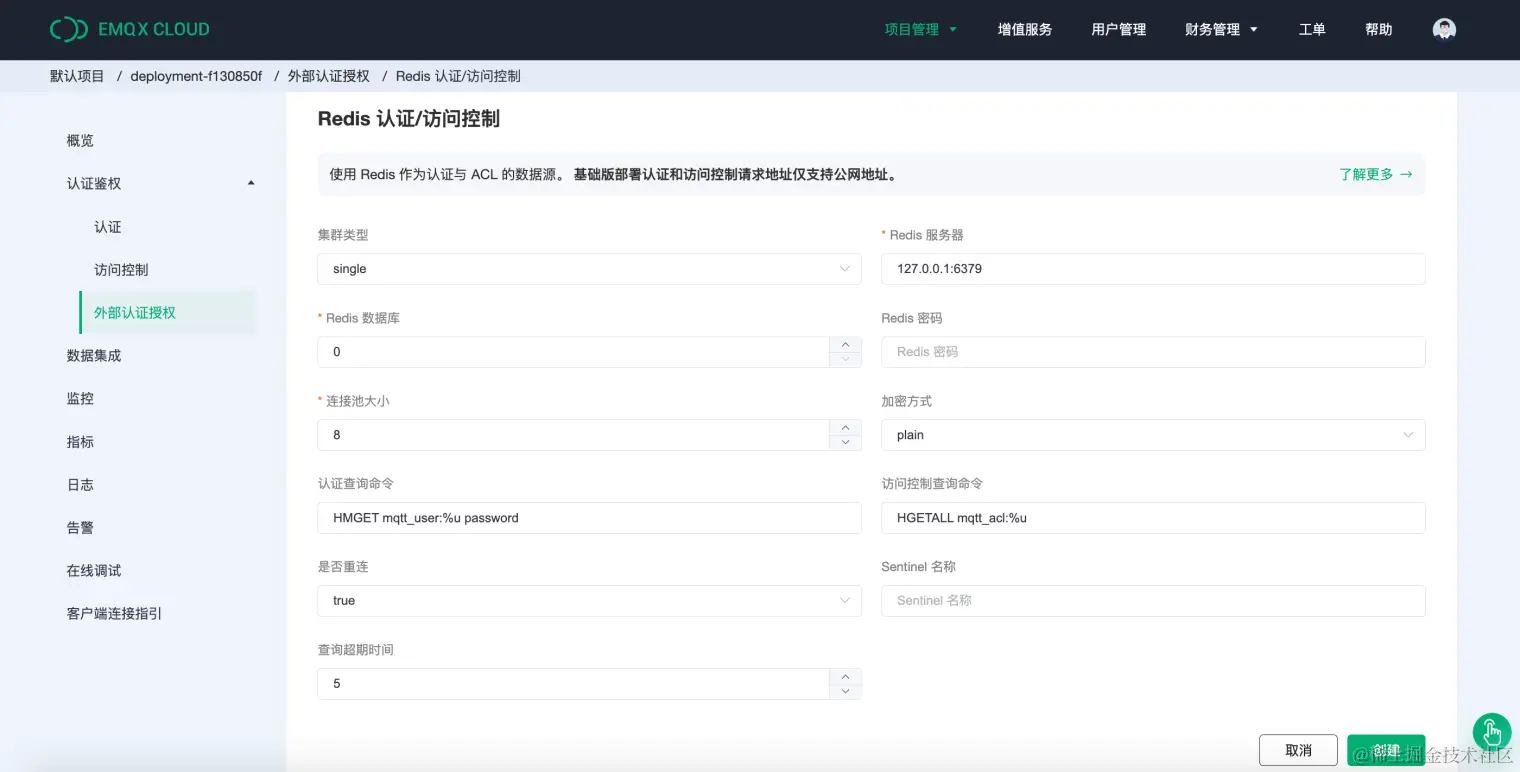Open the 在线调试 sidebar page
This screenshot has height=772, width=1520.
(x=94, y=570)
